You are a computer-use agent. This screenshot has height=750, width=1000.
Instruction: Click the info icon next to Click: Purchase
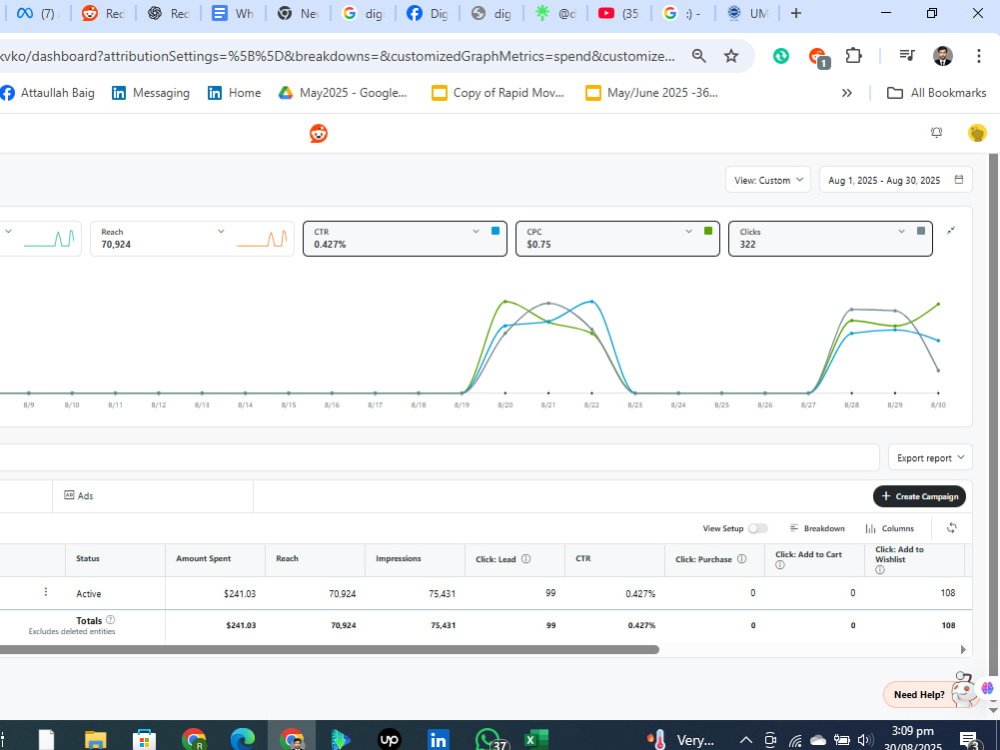tap(741, 559)
